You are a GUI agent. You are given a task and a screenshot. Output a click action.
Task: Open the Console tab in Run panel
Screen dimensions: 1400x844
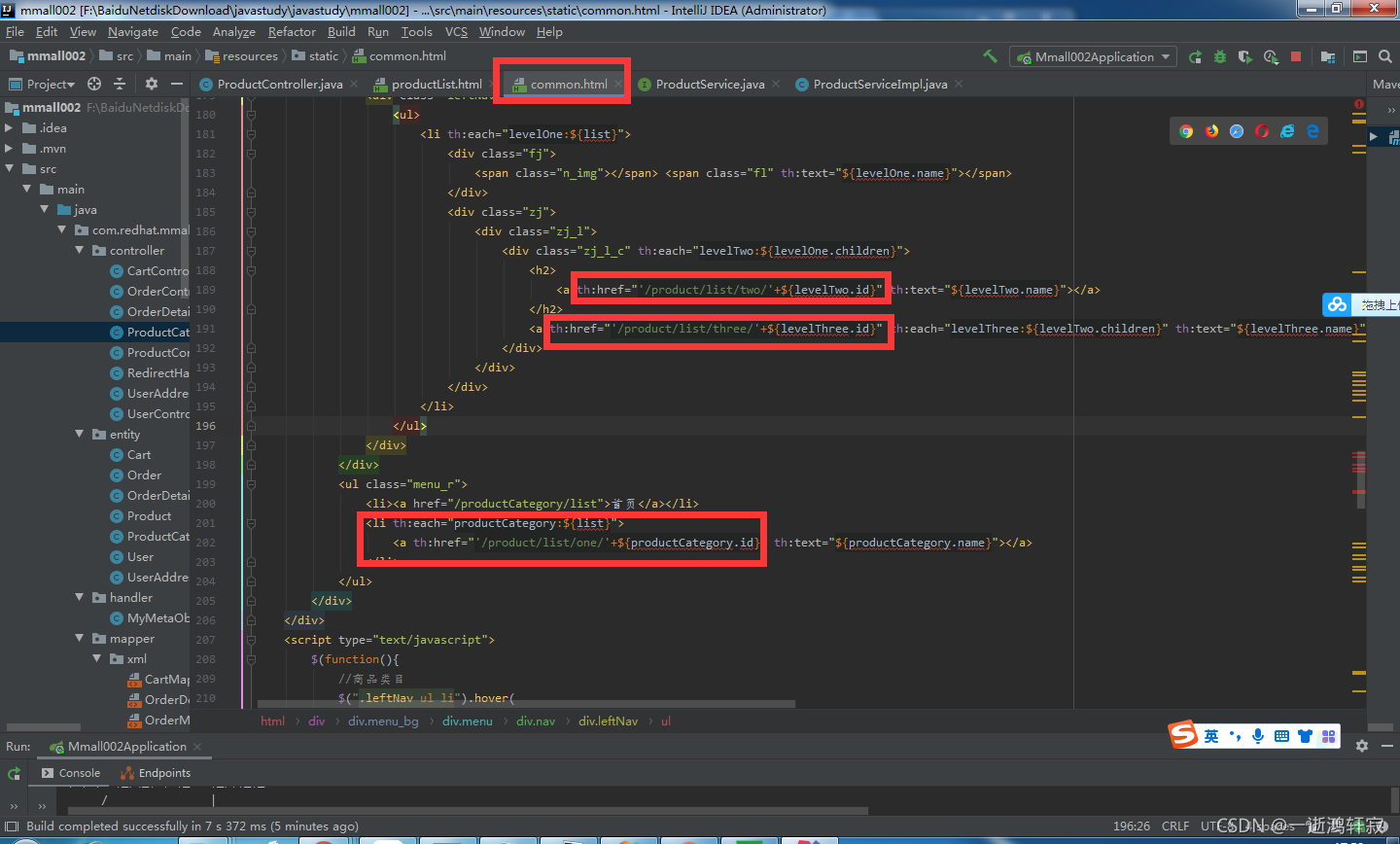point(71,773)
